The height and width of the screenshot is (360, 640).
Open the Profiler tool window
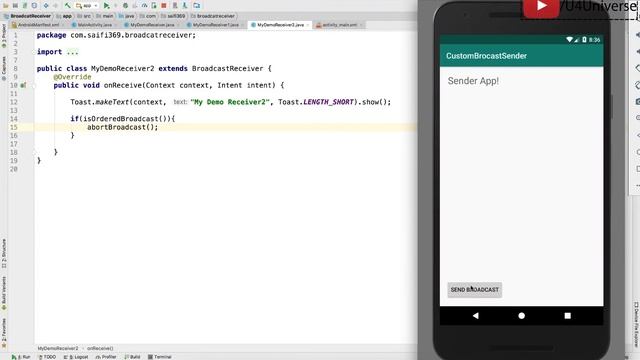(x=106, y=357)
